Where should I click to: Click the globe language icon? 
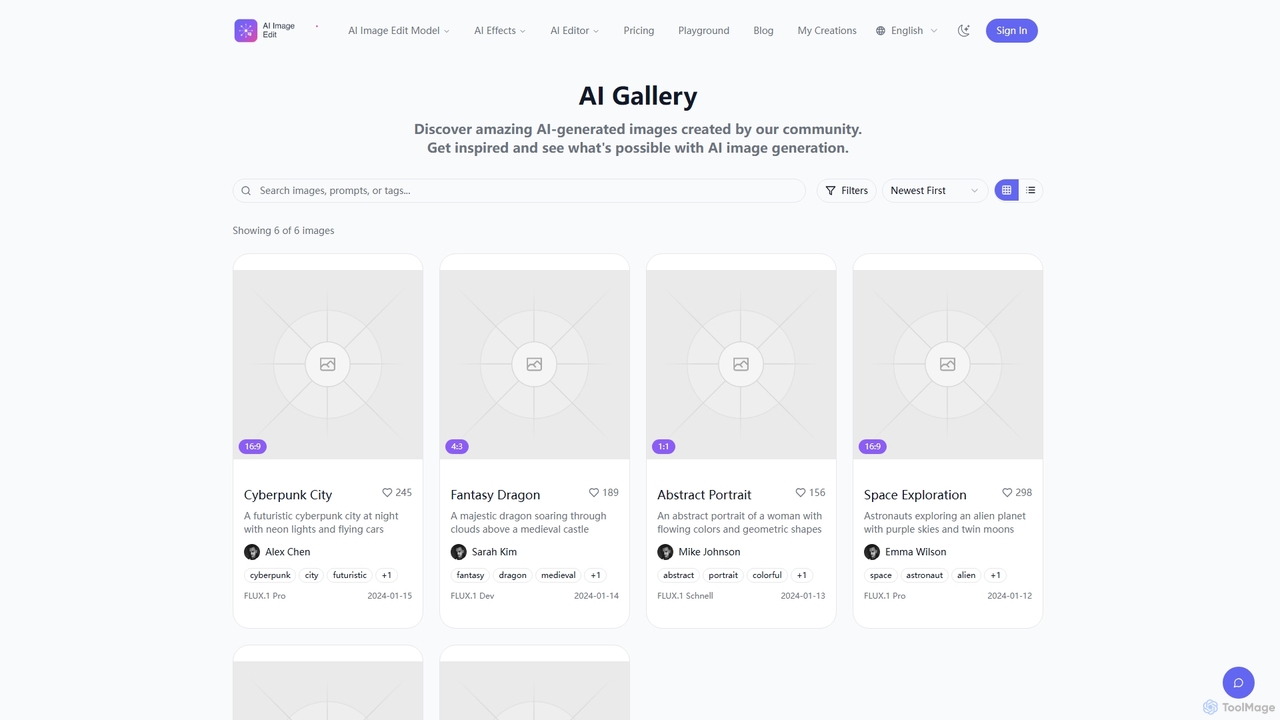pyautogui.click(x=881, y=31)
